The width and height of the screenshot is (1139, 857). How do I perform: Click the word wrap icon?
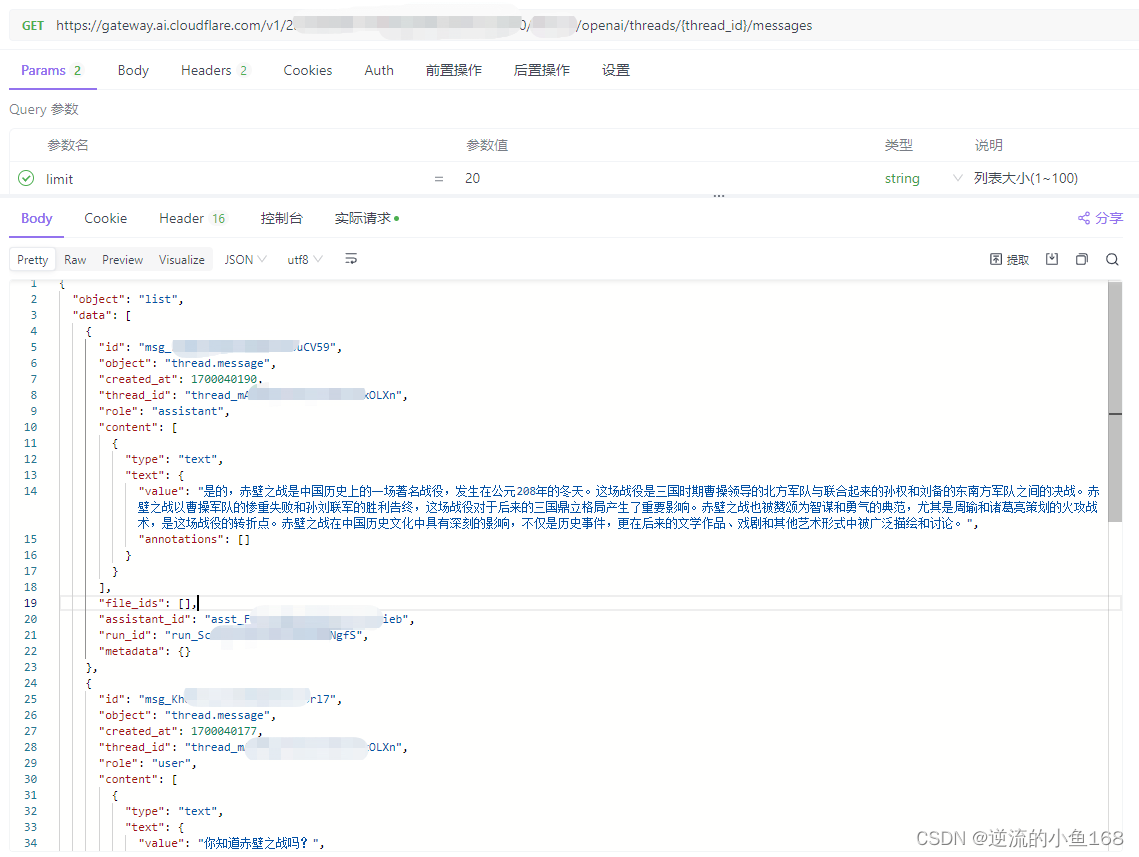click(351, 260)
